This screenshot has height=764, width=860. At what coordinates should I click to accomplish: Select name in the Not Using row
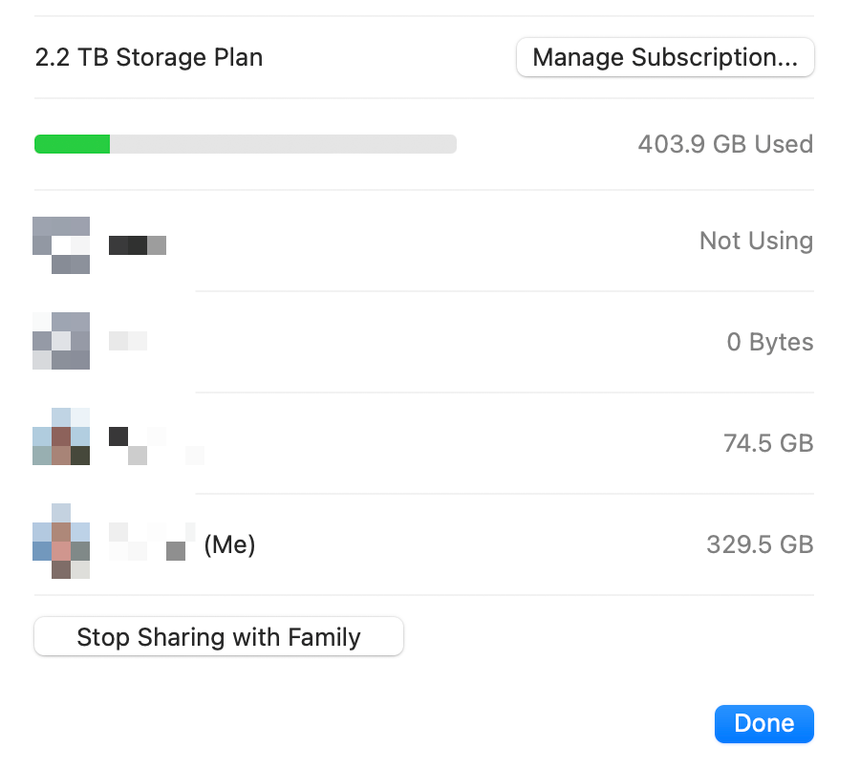pyautogui.click(x=137, y=244)
